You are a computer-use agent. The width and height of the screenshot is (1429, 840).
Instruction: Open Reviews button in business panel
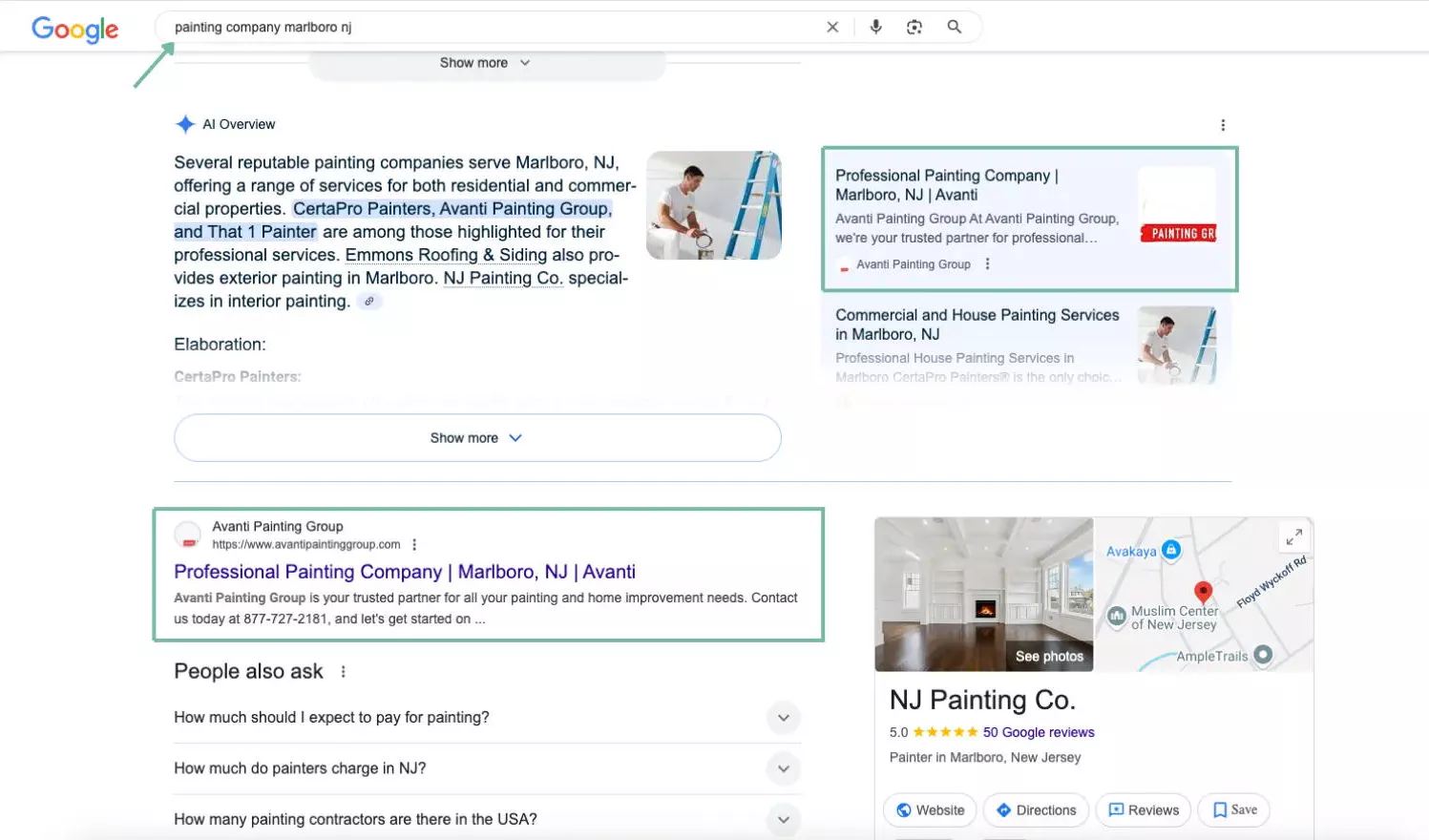1144,810
